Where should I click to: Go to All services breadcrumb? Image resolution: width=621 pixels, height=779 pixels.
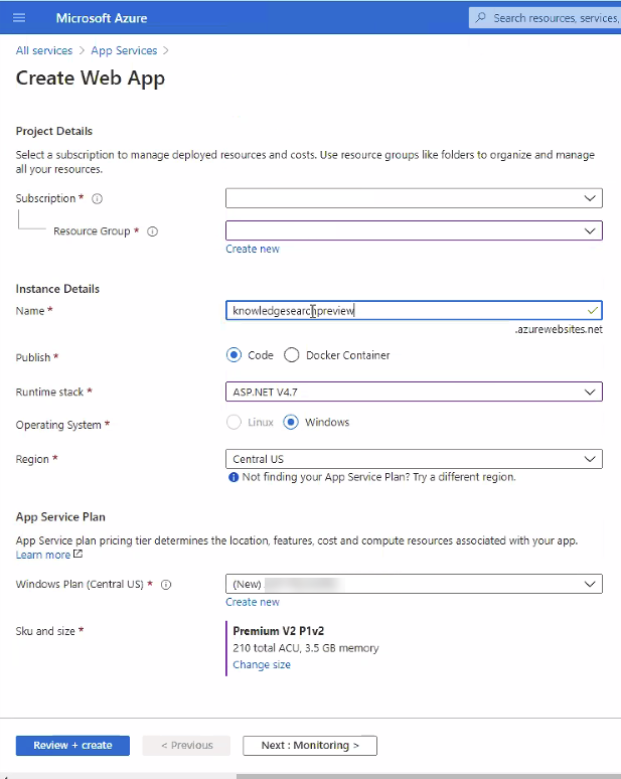pos(44,50)
